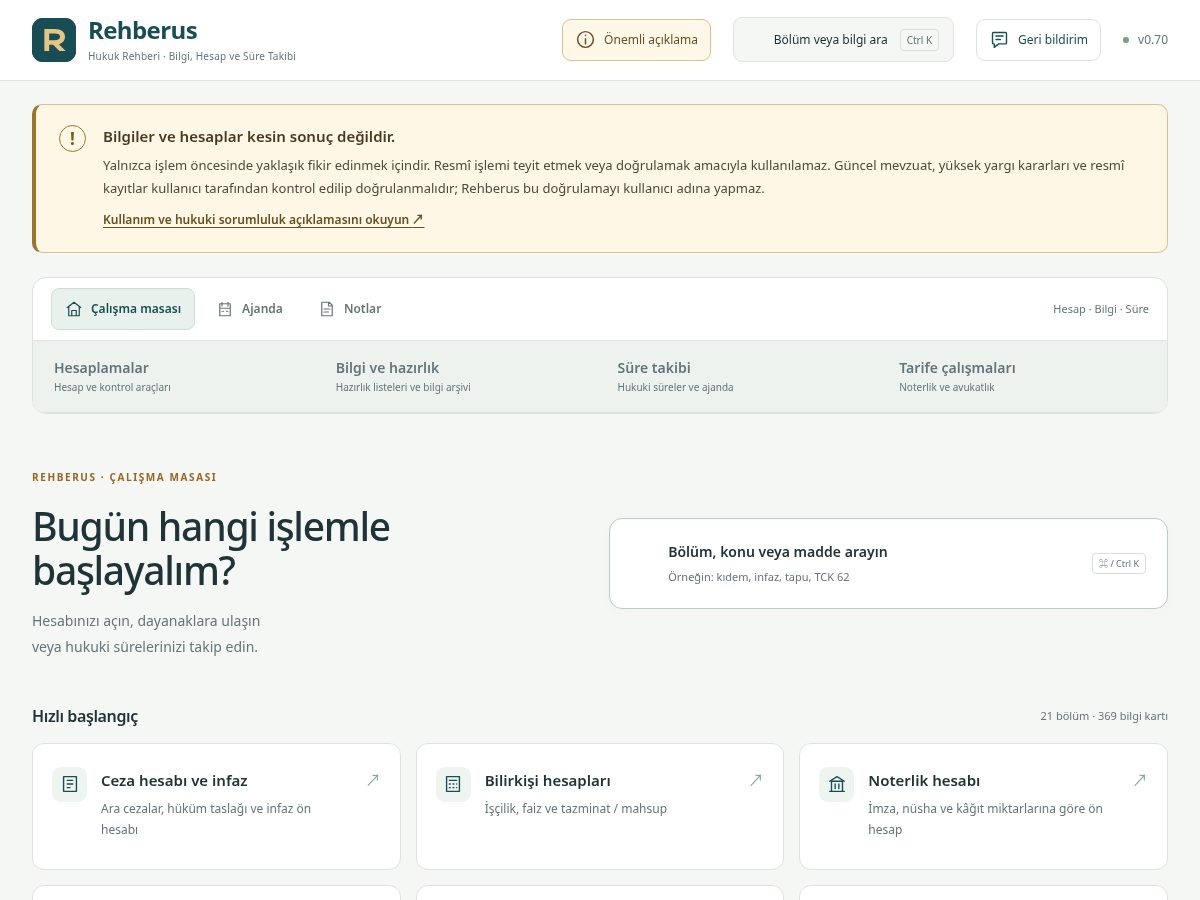Switch to the Notlar tab
Screen dimensions: 1200x900
pyautogui.click(x=350, y=309)
